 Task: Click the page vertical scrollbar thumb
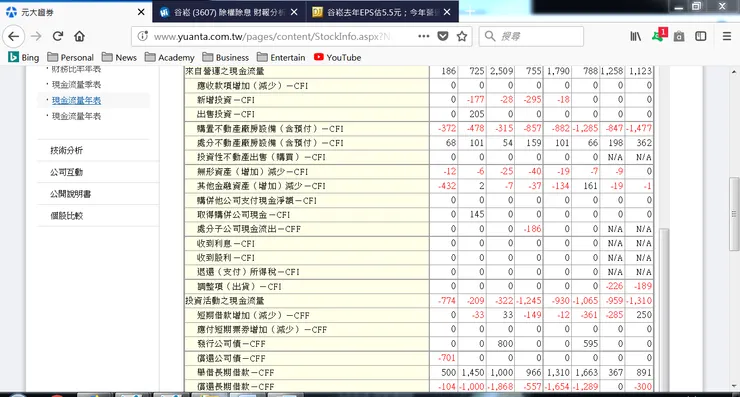(734, 214)
